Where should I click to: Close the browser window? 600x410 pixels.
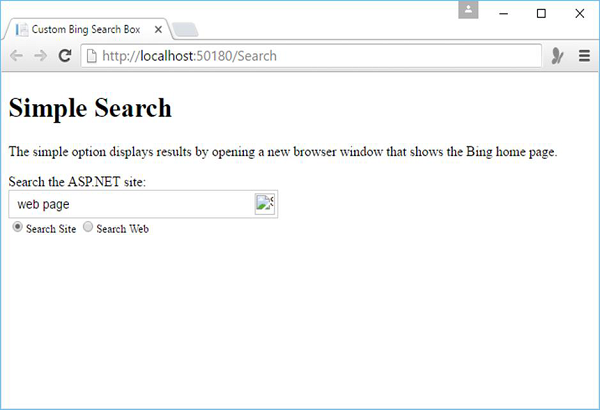[x=579, y=14]
